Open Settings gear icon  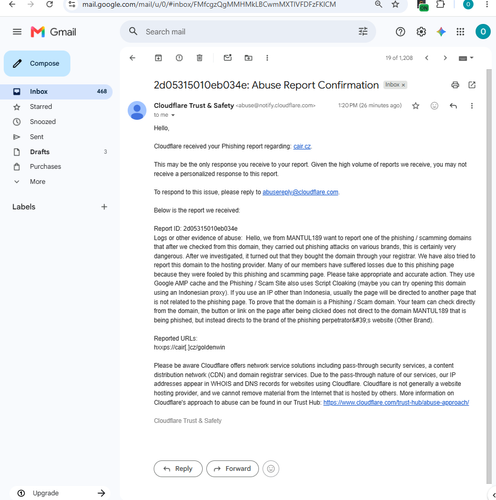pyautogui.click(x=421, y=32)
